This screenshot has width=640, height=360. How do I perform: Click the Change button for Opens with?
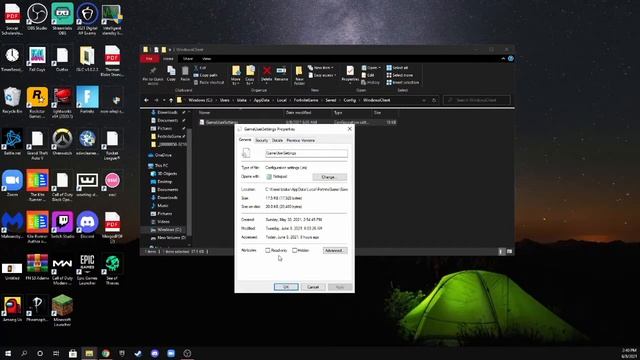[329, 177]
